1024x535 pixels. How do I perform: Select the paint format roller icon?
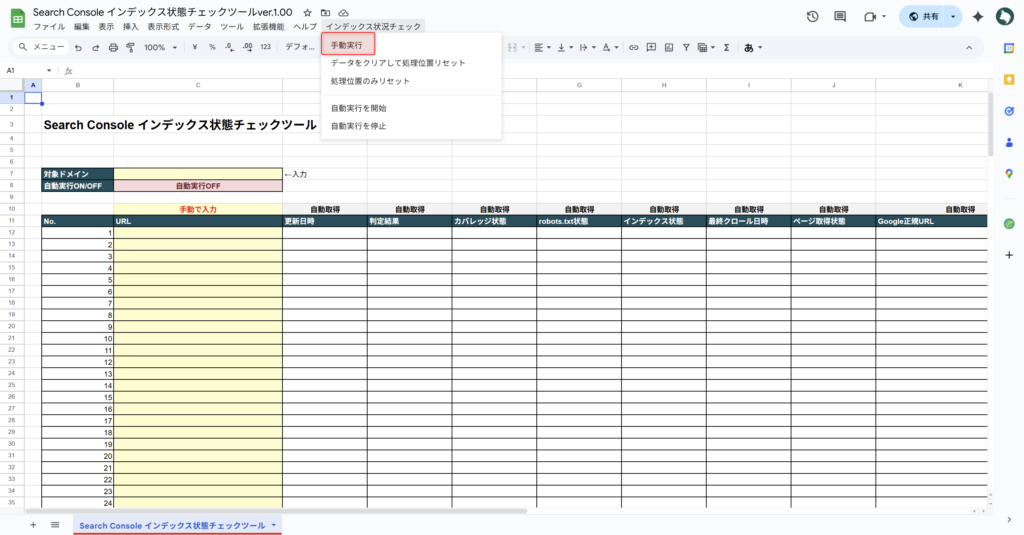point(130,47)
